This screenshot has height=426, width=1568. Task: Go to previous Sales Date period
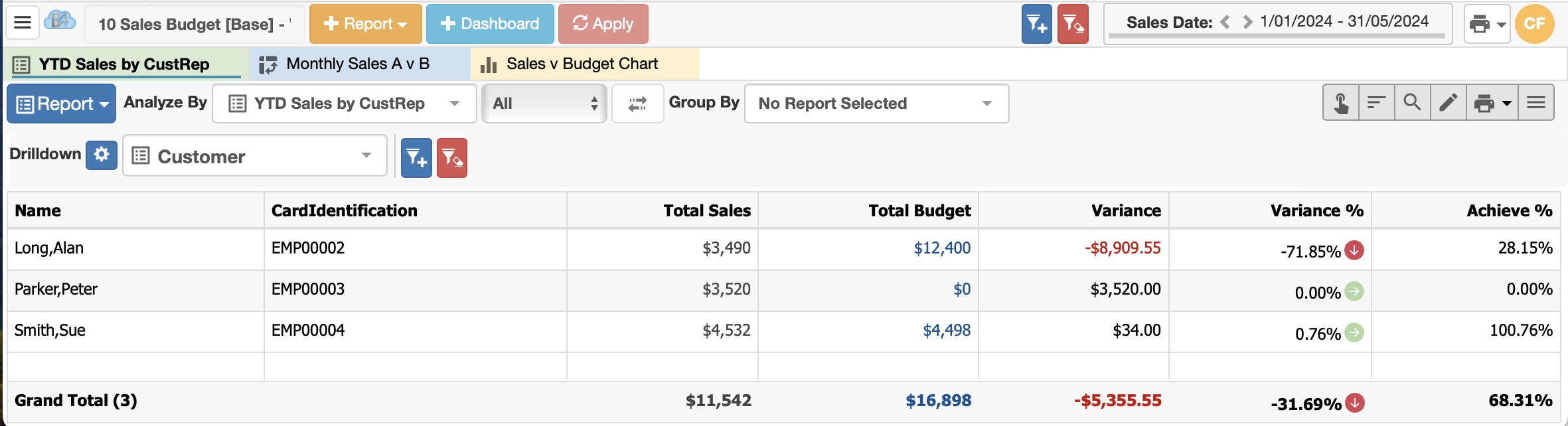point(1225,22)
